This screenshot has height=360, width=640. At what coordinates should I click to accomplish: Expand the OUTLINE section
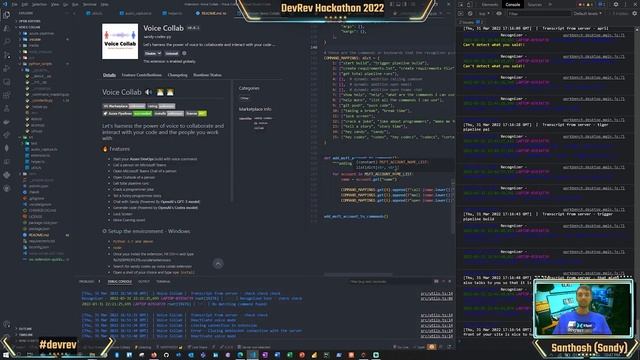point(25,329)
